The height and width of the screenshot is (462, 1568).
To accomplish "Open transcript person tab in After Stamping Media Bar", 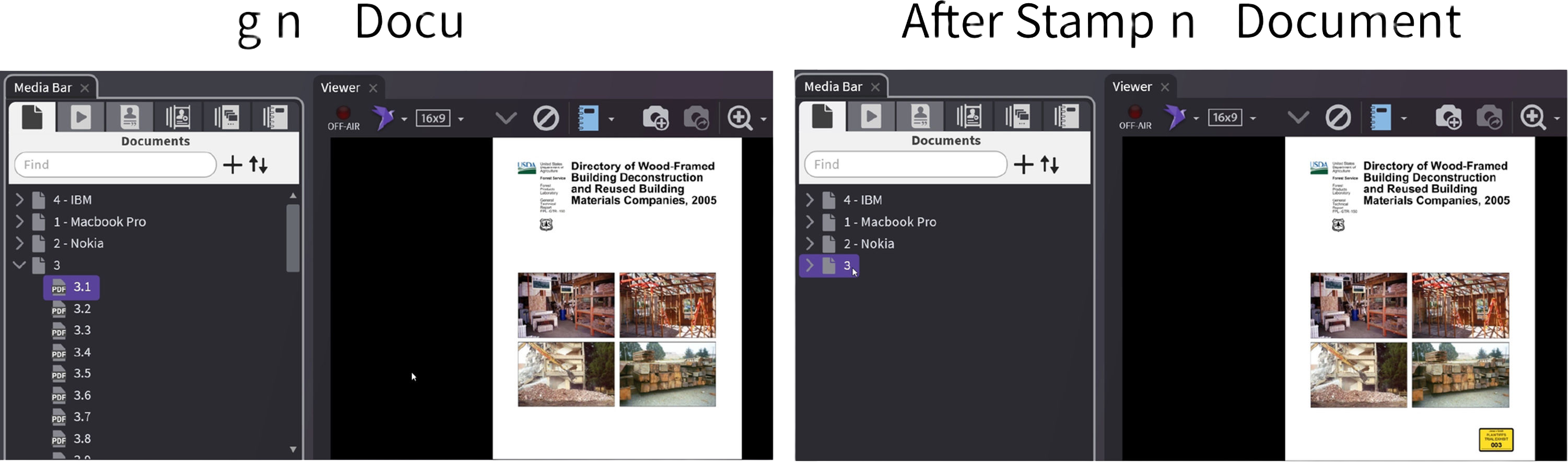I will coord(920,116).
